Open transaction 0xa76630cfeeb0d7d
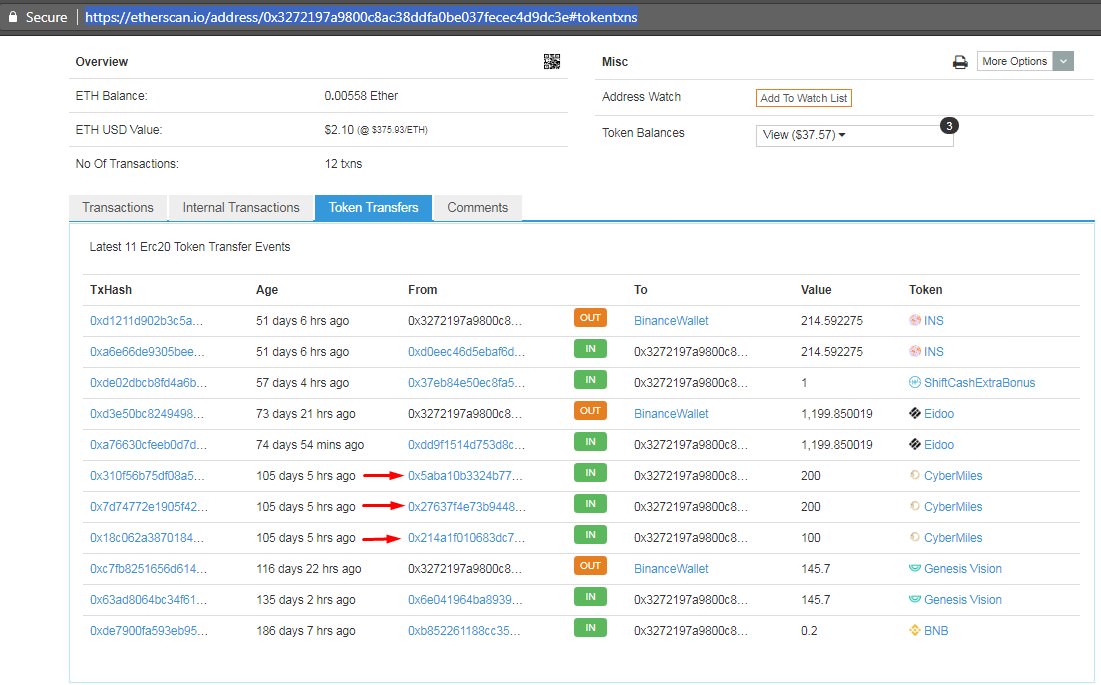The image size is (1101, 685). (148, 444)
